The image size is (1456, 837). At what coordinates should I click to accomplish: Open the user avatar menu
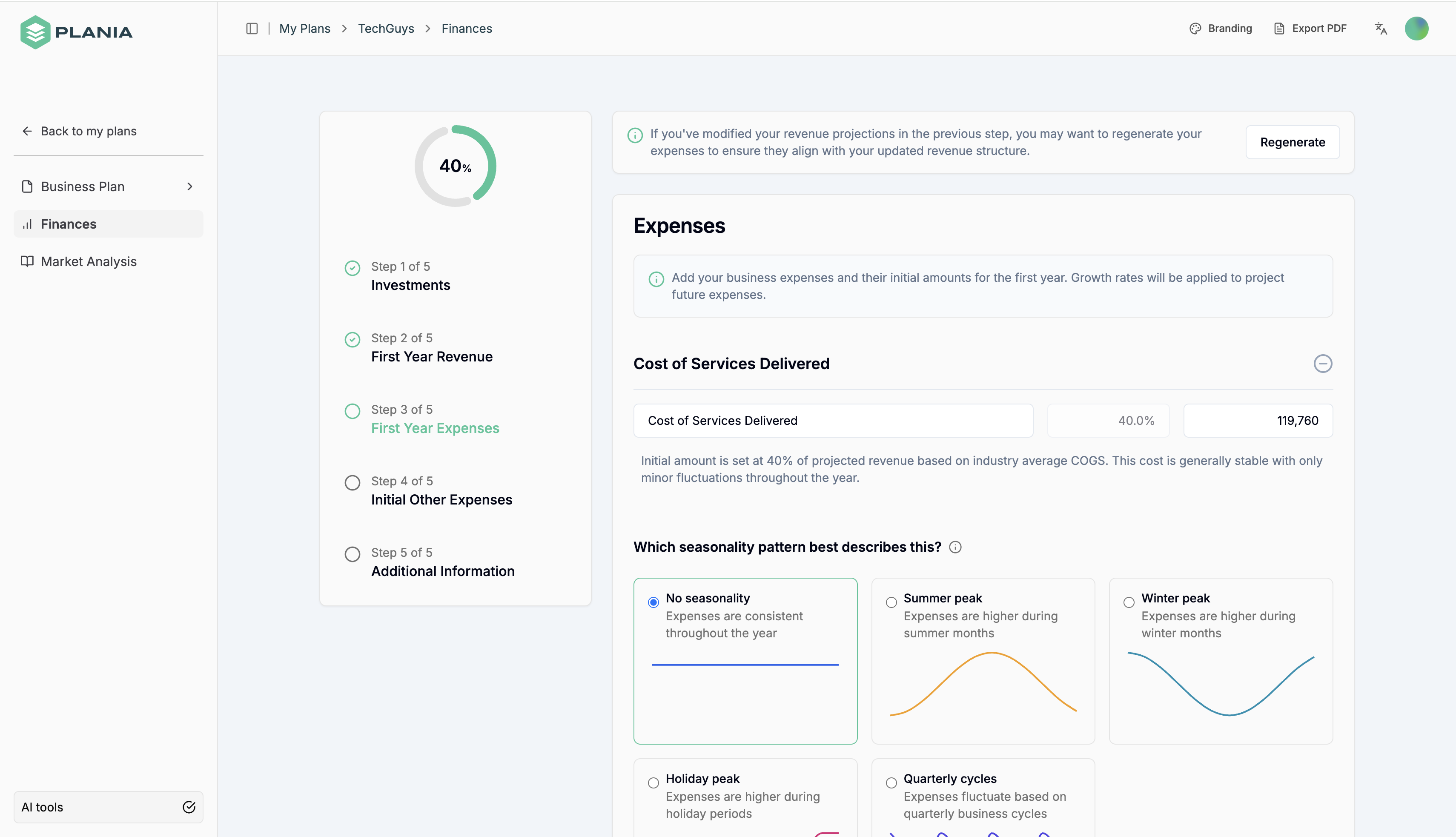pyautogui.click(x=1416, y=28)
